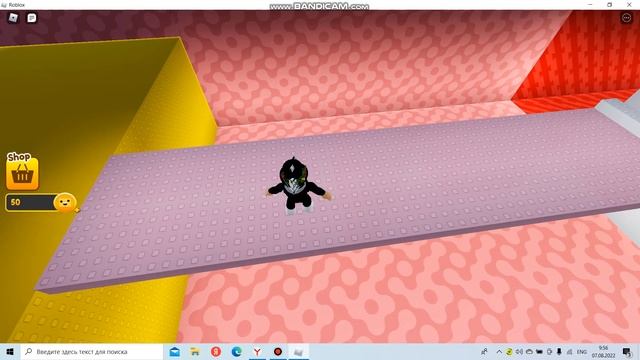The image size is (640, 360).
Task: Open the Windows Start menu
Action: click(10, 351)
